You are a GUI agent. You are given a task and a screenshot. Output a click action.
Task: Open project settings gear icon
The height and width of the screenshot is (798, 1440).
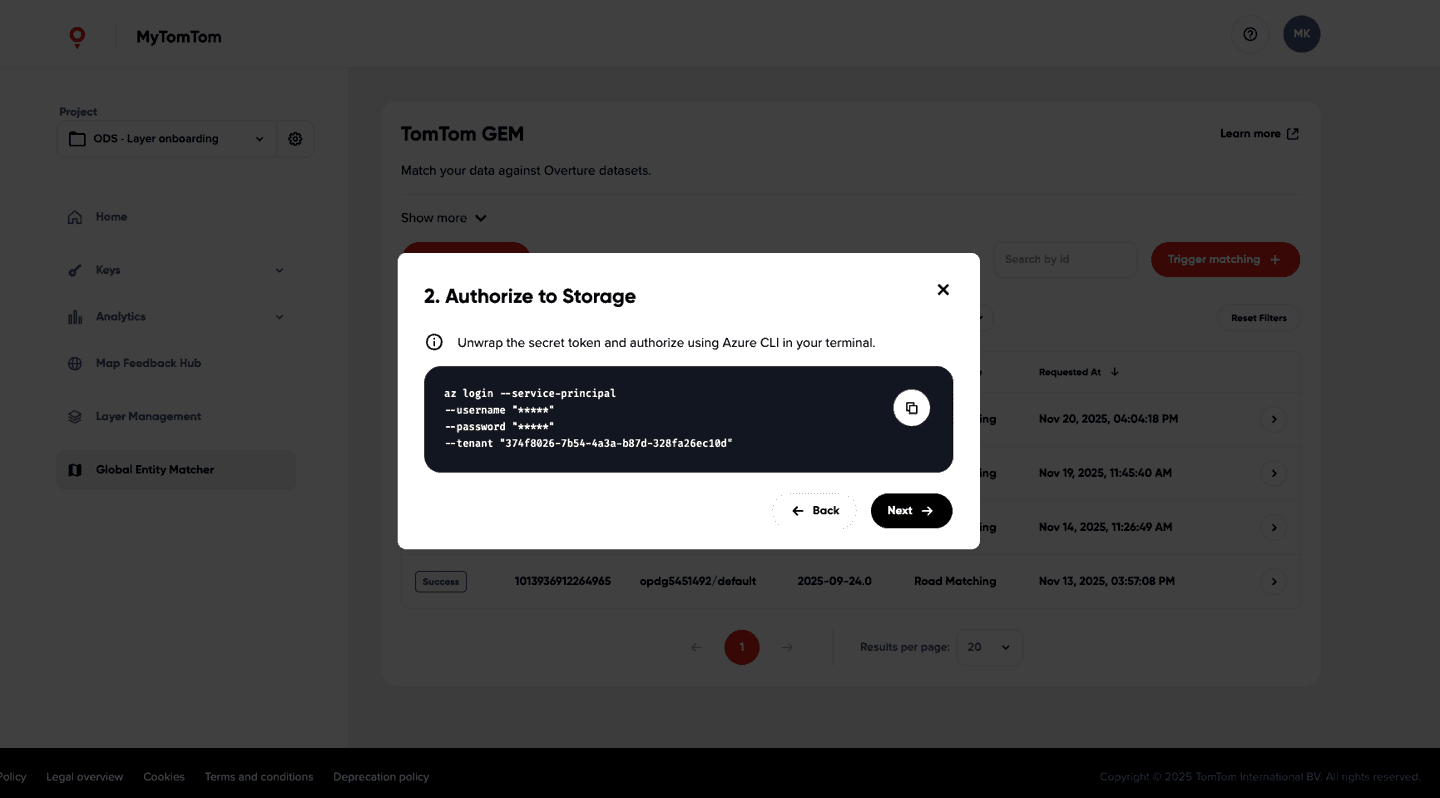pyautogui.click(x=295, y=139)
